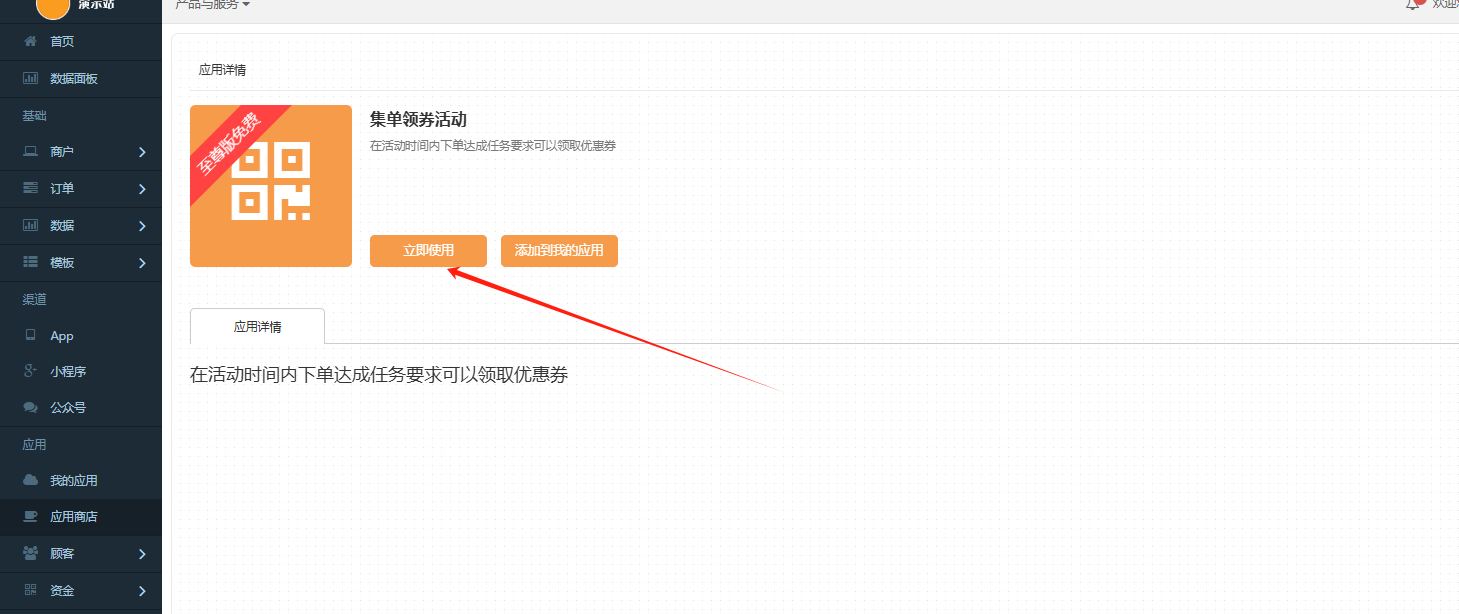Expand the 模板 submenu chevron
Screen dimensions: 1459x614
point(142,263)
